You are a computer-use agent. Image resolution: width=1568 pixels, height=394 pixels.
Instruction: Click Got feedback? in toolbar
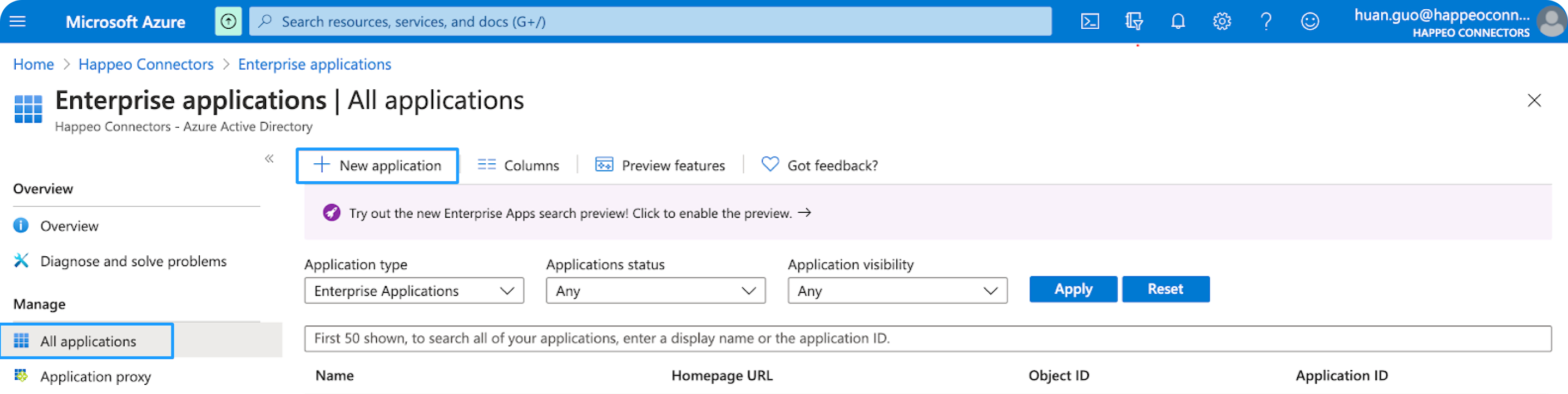click(820, 165)
